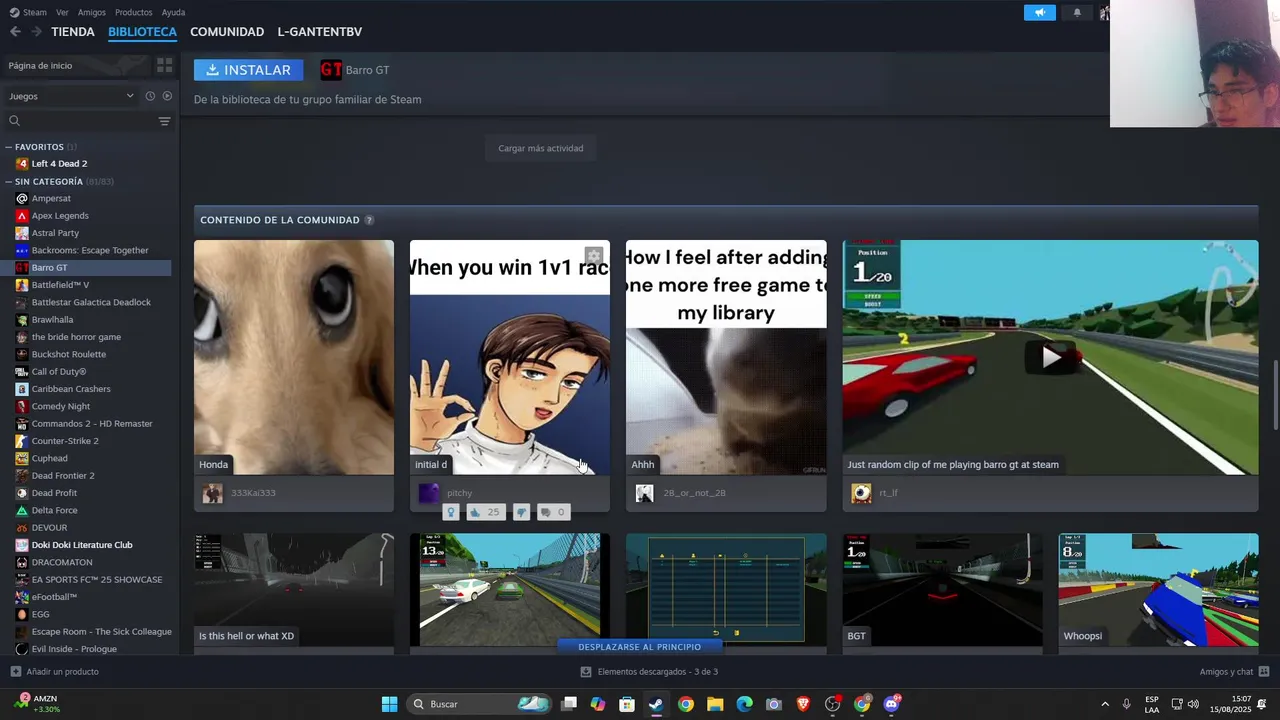Click 333Kai333 user avatar
The image size is (1280, 720).
pyautogui.click(x=212, y=493)
